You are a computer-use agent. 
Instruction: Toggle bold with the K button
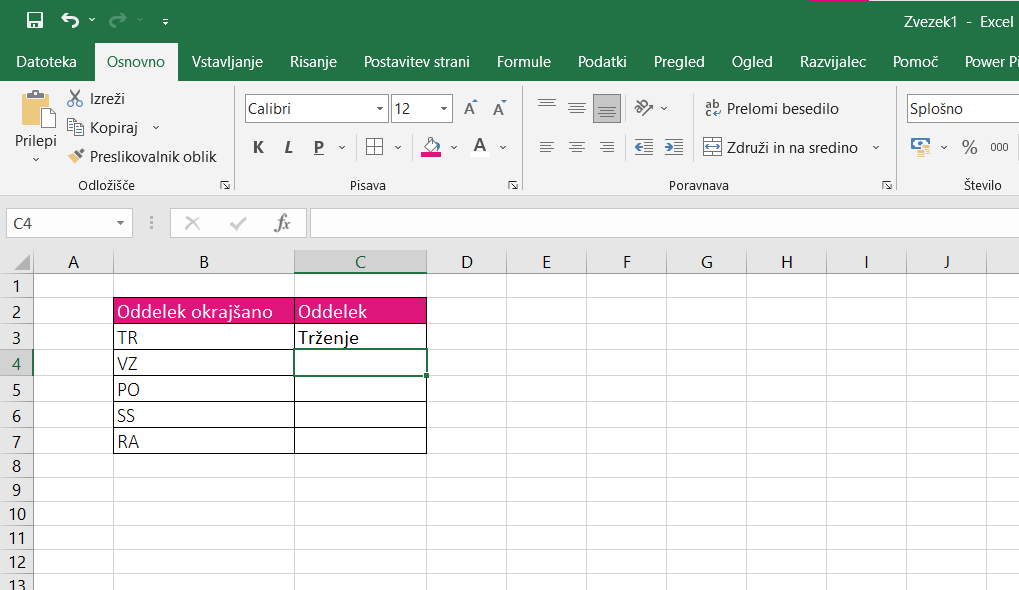258,148
